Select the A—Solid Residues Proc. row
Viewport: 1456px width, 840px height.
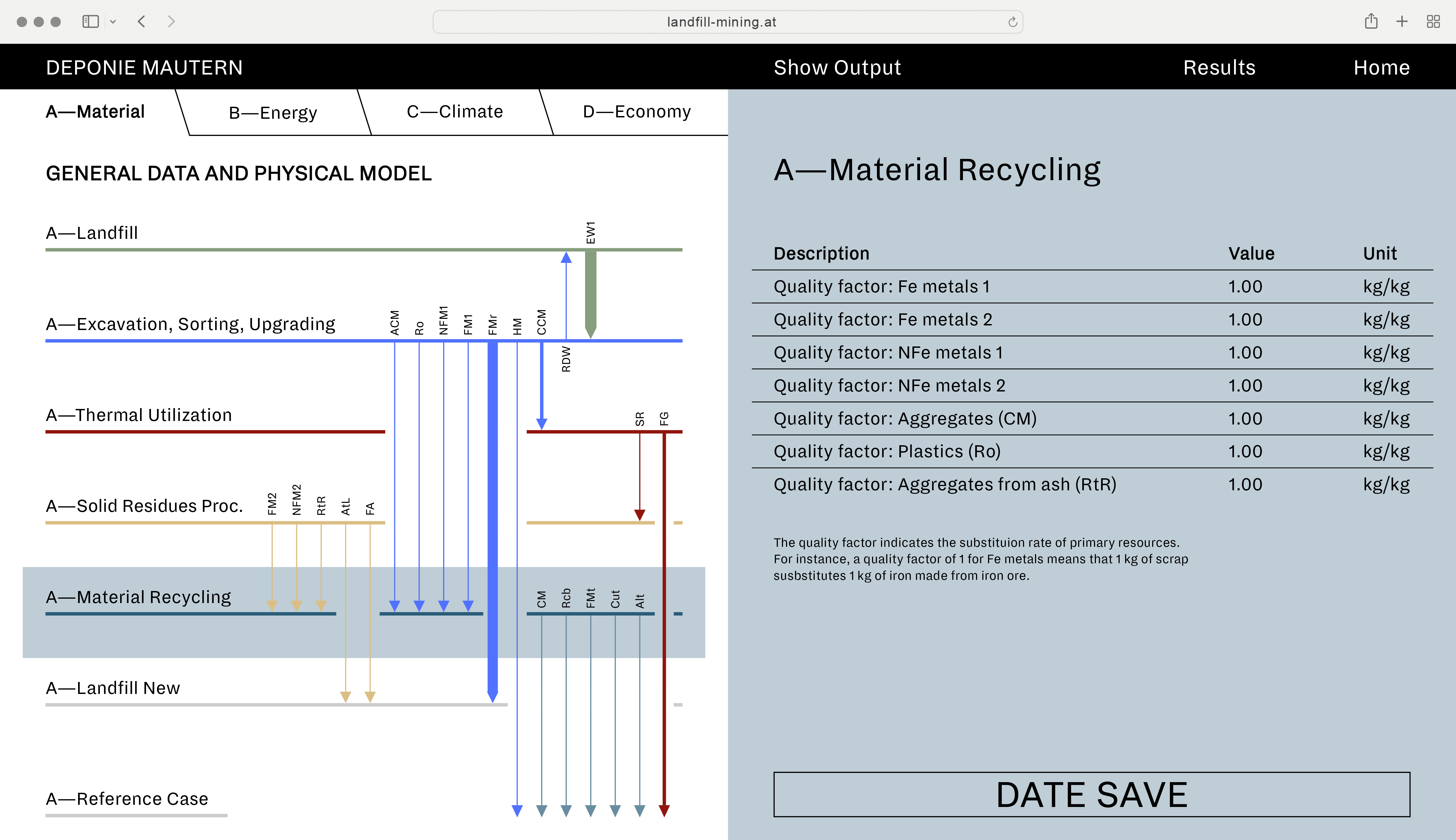pos(144,506)
